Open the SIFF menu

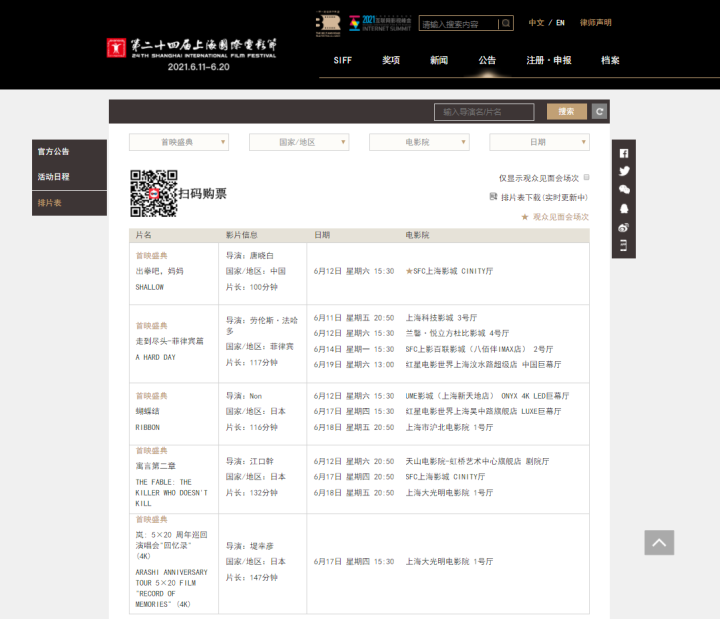click(343, 60)
